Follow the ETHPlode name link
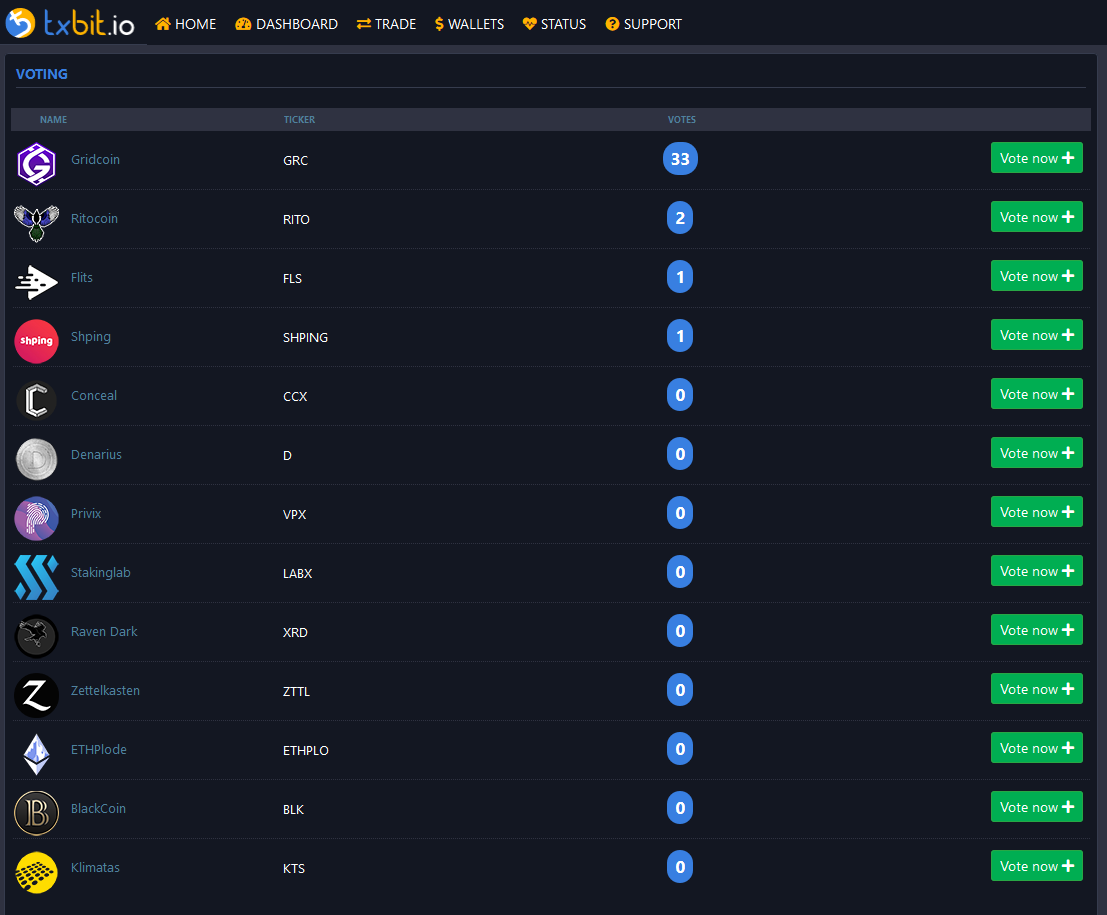The image size is (1107, 915). pyautogui.click(x=99, y=749)
